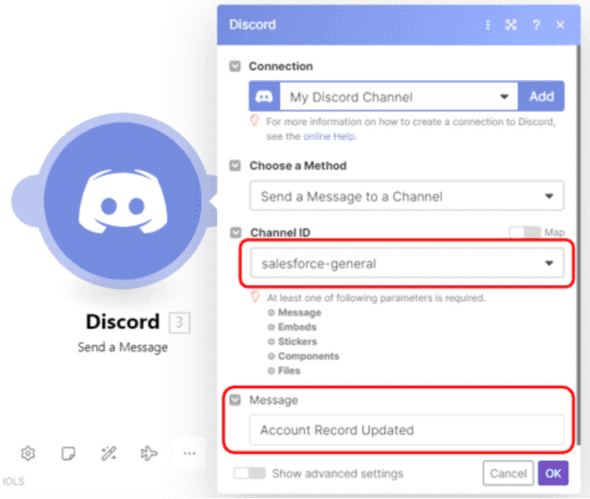Viewport: 590px width, 499px height.
Task: Add a note with sticky note icon
Action: pyautogui.click(x=68, y=453)
